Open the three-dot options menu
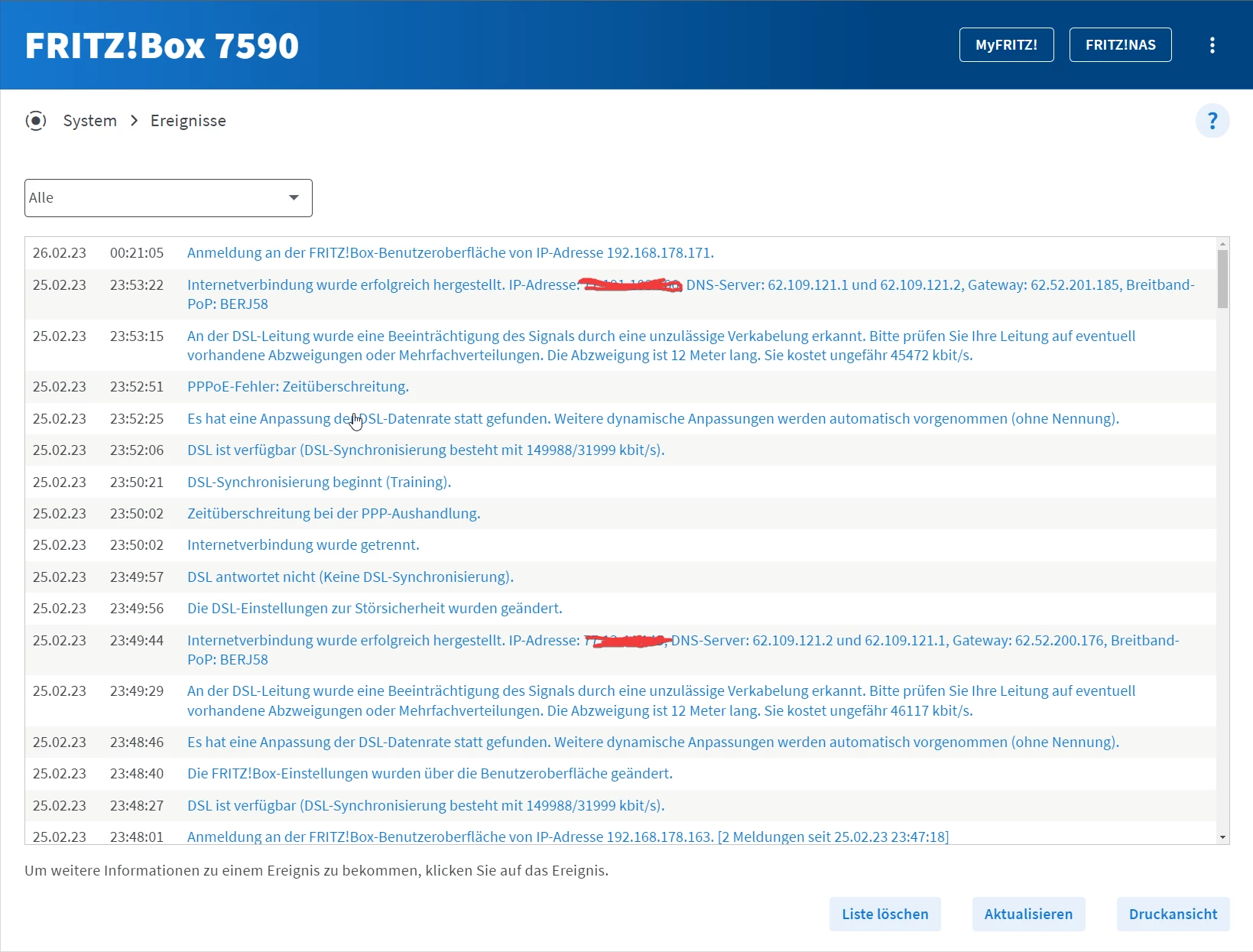 [1212, 45]
